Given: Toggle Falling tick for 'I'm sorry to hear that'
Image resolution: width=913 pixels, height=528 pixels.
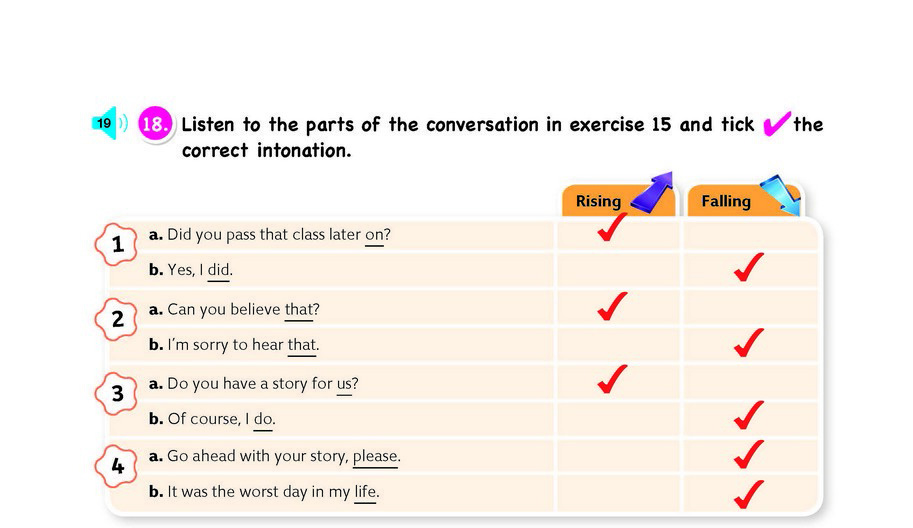Looking at the screenshot, I should [x=749, y=343].
